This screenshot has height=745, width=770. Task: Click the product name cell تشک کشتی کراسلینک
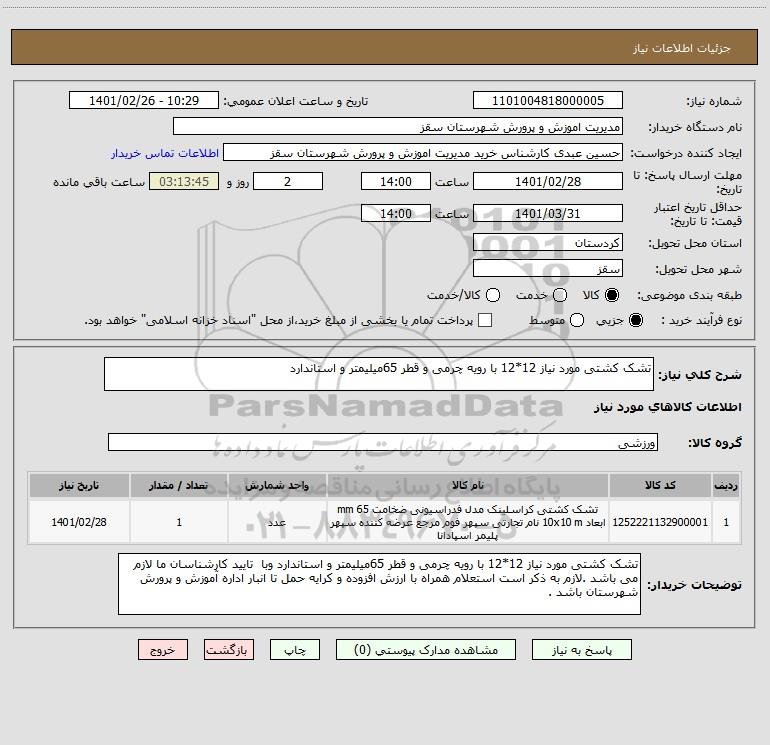point(468,522)
